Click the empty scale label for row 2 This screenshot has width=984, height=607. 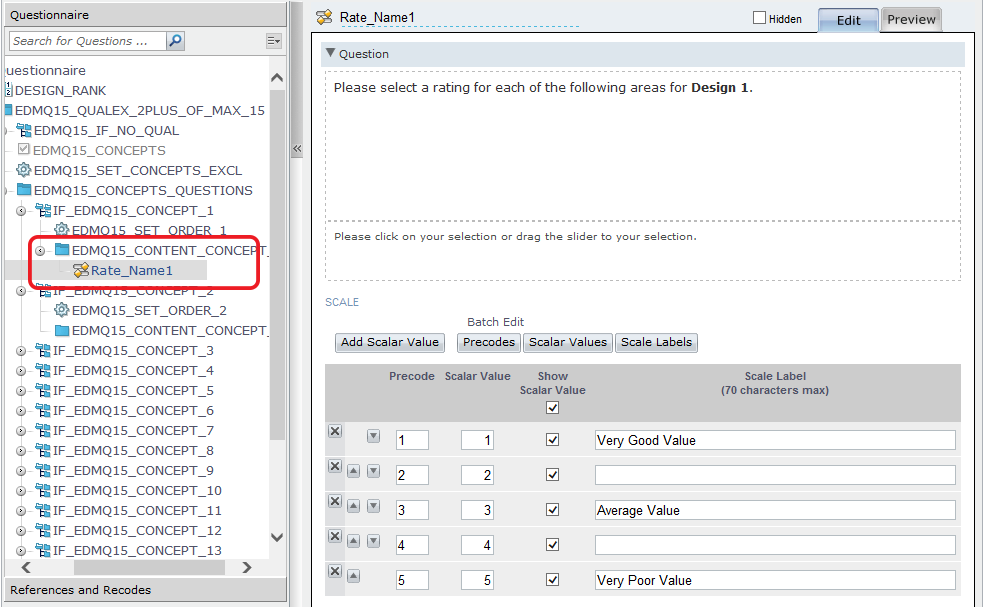775,475
